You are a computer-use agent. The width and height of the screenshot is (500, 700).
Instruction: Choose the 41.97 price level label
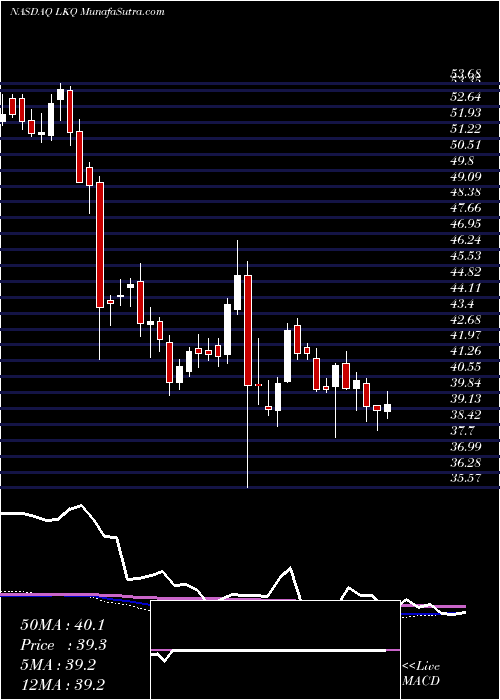pos(466,335)
